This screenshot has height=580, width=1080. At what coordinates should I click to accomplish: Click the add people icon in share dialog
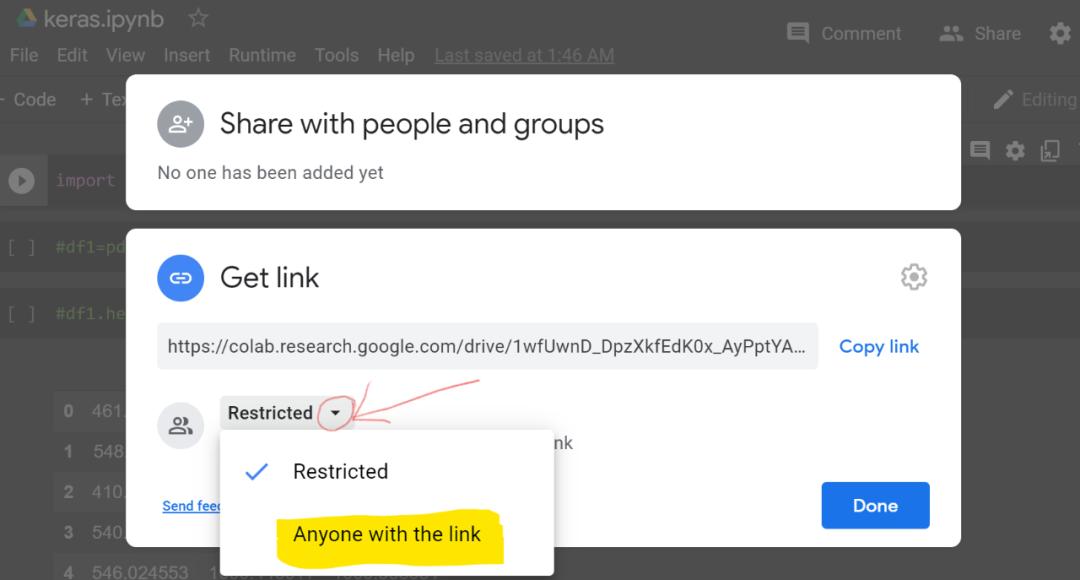[180, 124]
